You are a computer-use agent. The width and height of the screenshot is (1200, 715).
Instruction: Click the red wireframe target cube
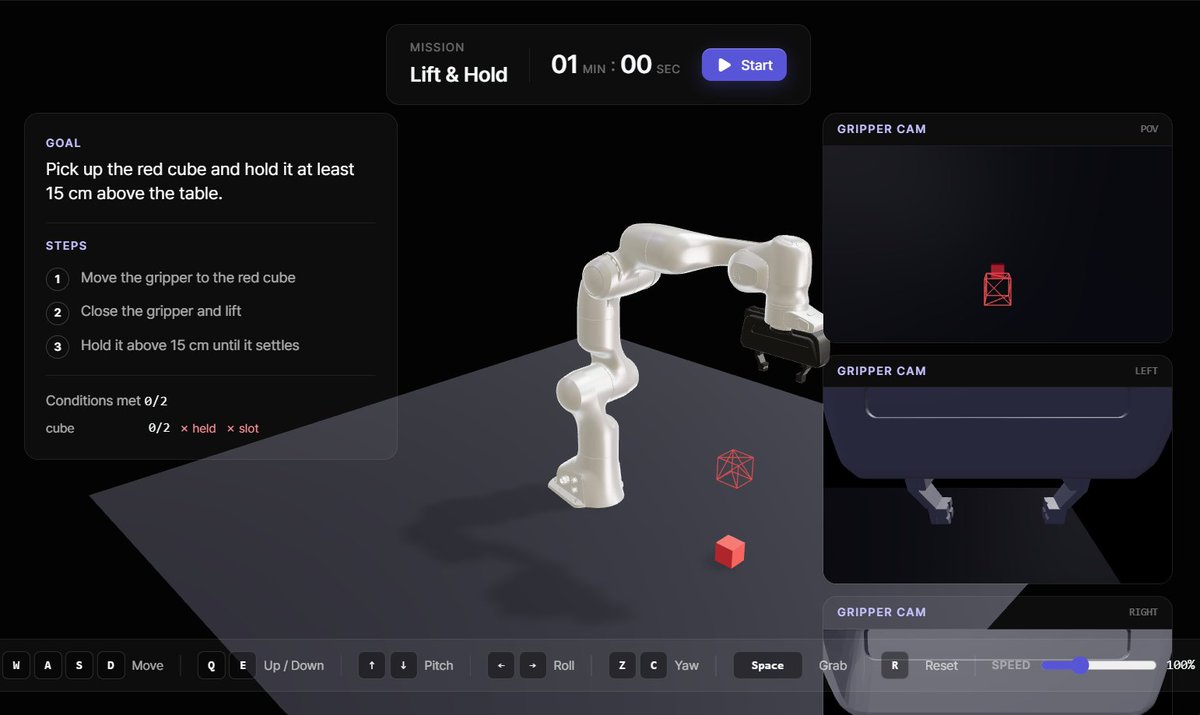point(735,469)
